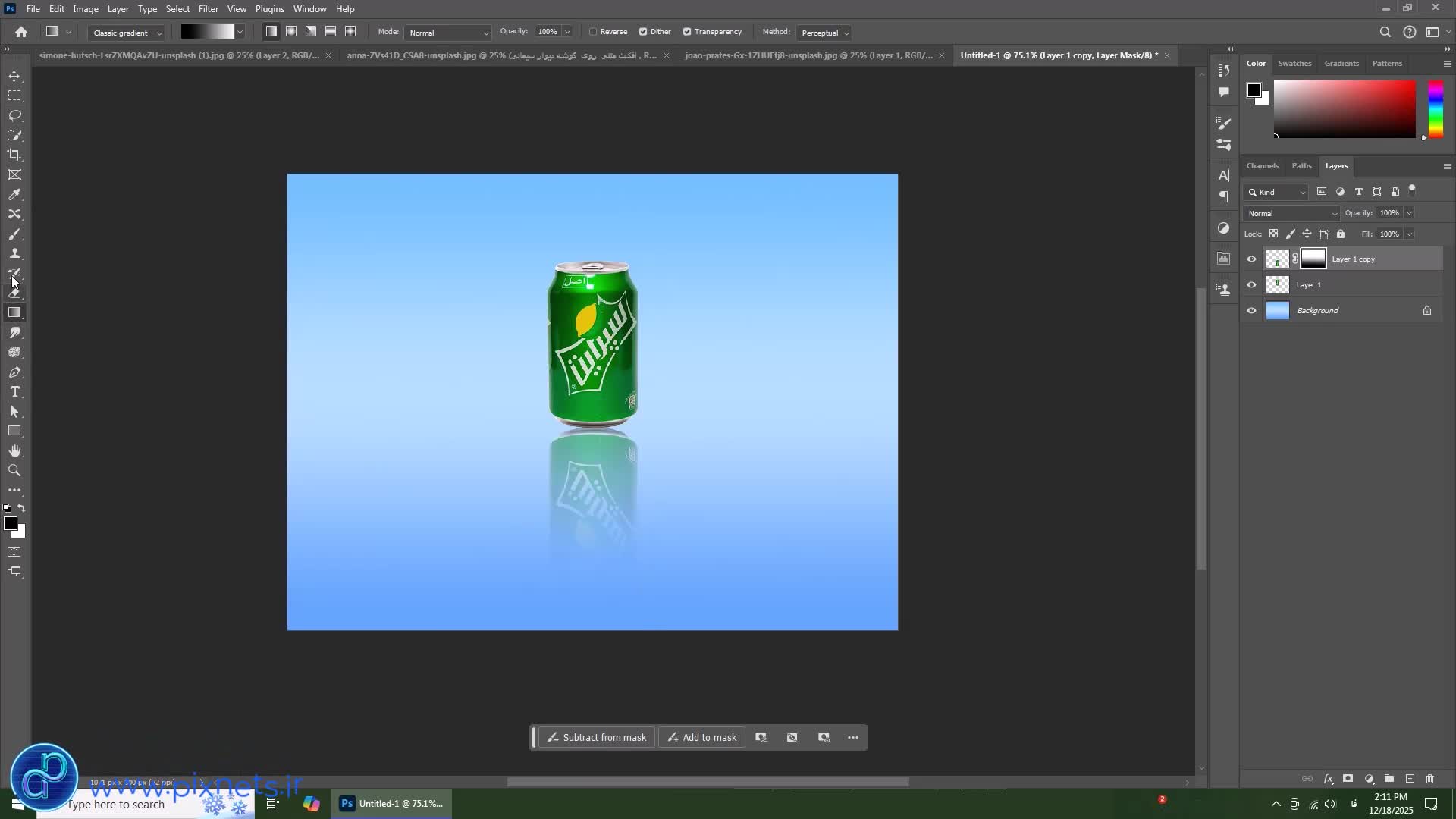Open the Filter menu
Screen dimensions: 1456x819
[208, 9]
